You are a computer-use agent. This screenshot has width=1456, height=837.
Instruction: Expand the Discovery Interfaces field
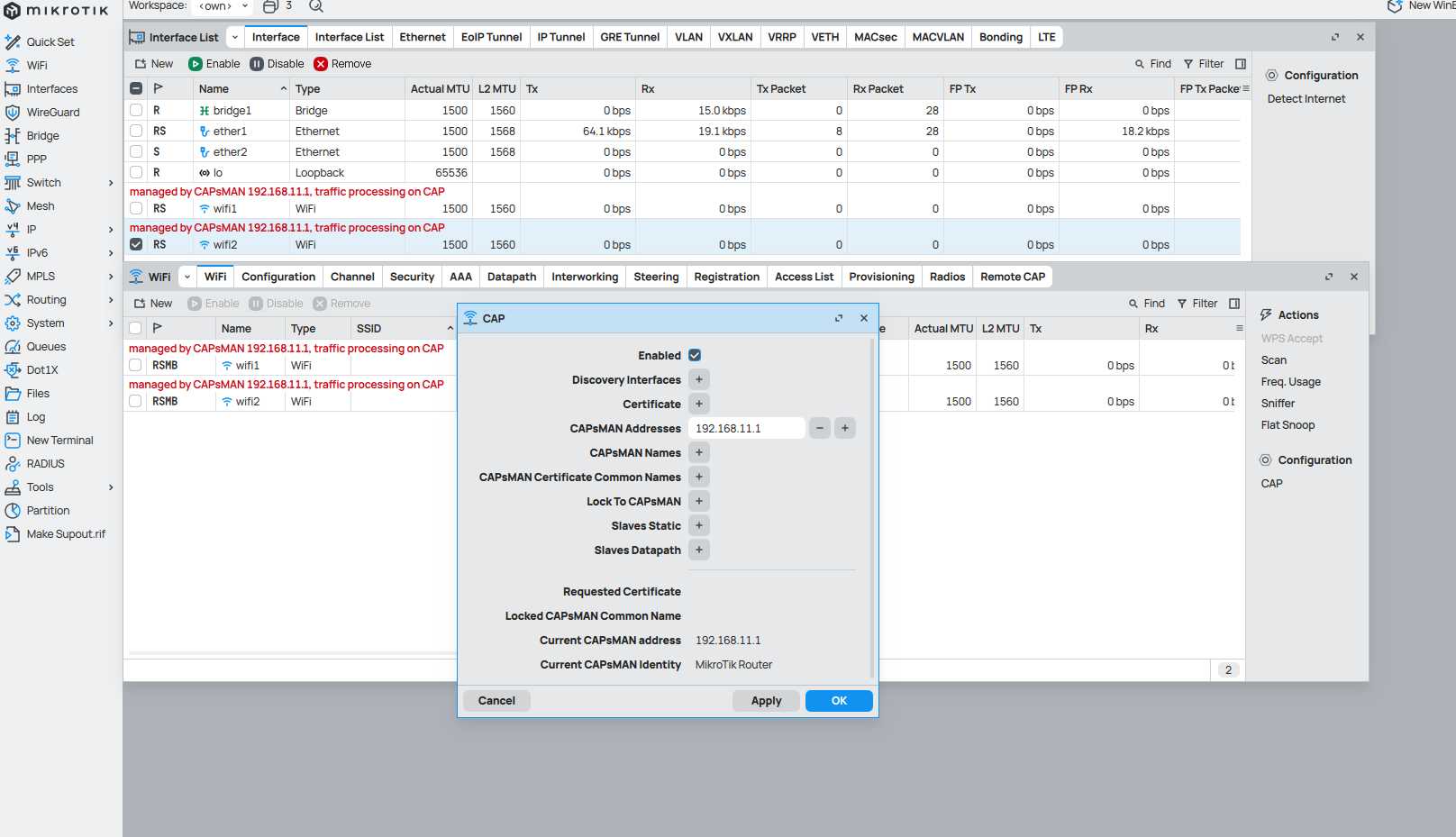(x=699, y=380)
